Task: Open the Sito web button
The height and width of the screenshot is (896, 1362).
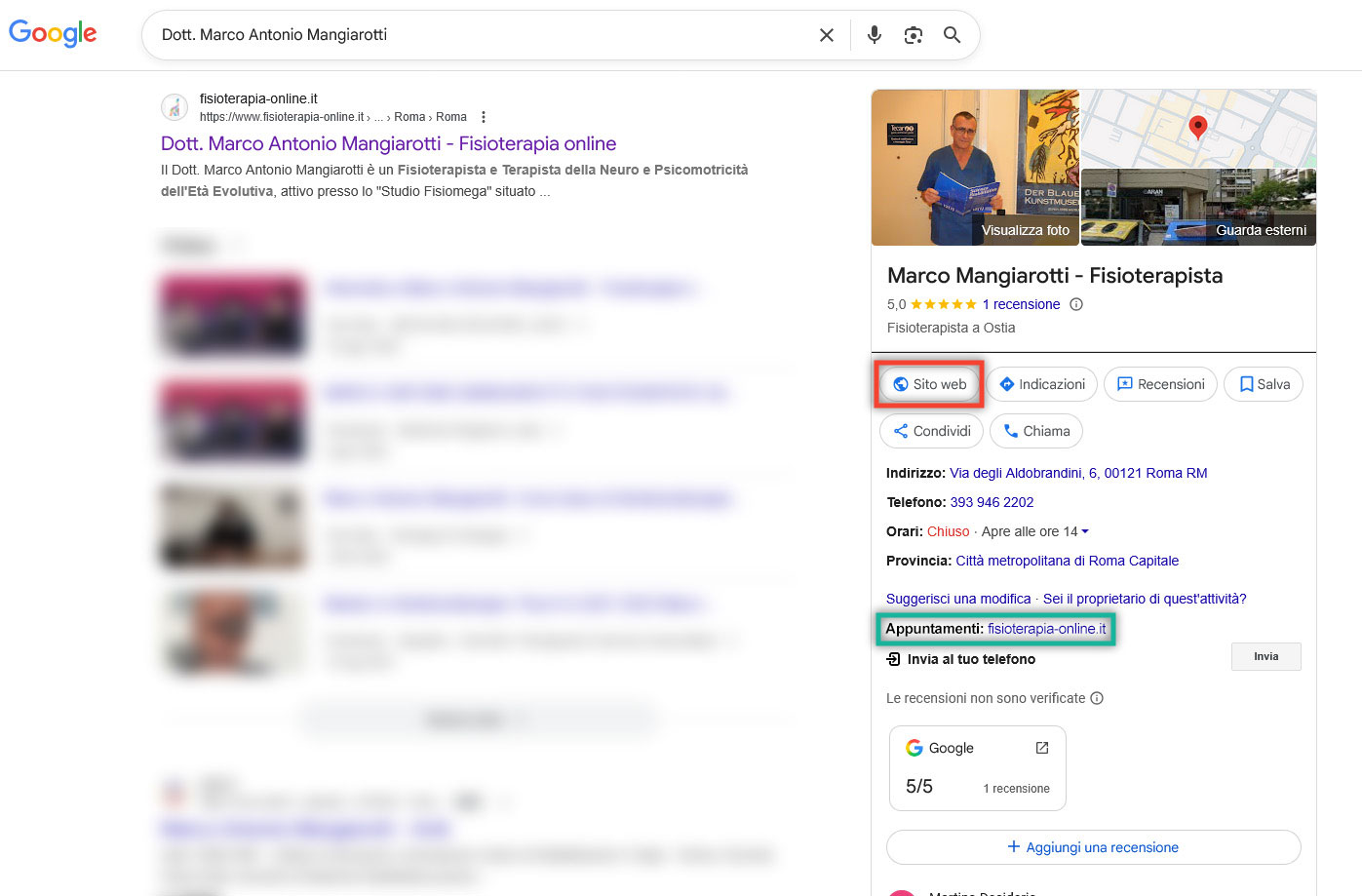Action: [930, 384]
